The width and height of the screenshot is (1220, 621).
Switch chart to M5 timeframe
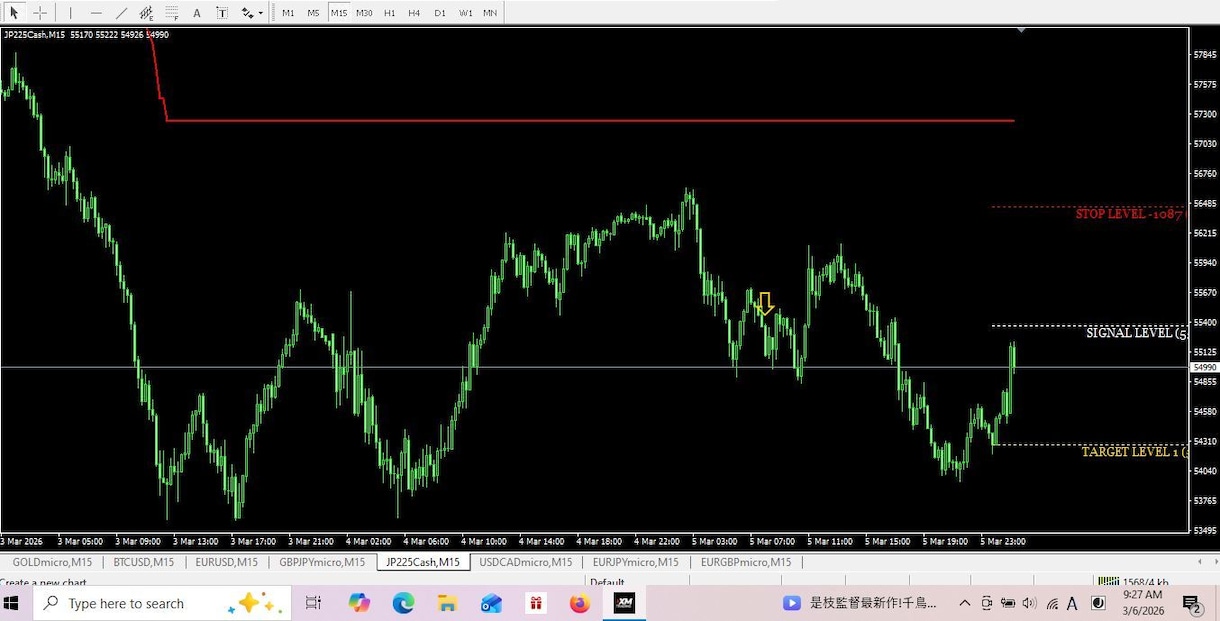(313, 13)
